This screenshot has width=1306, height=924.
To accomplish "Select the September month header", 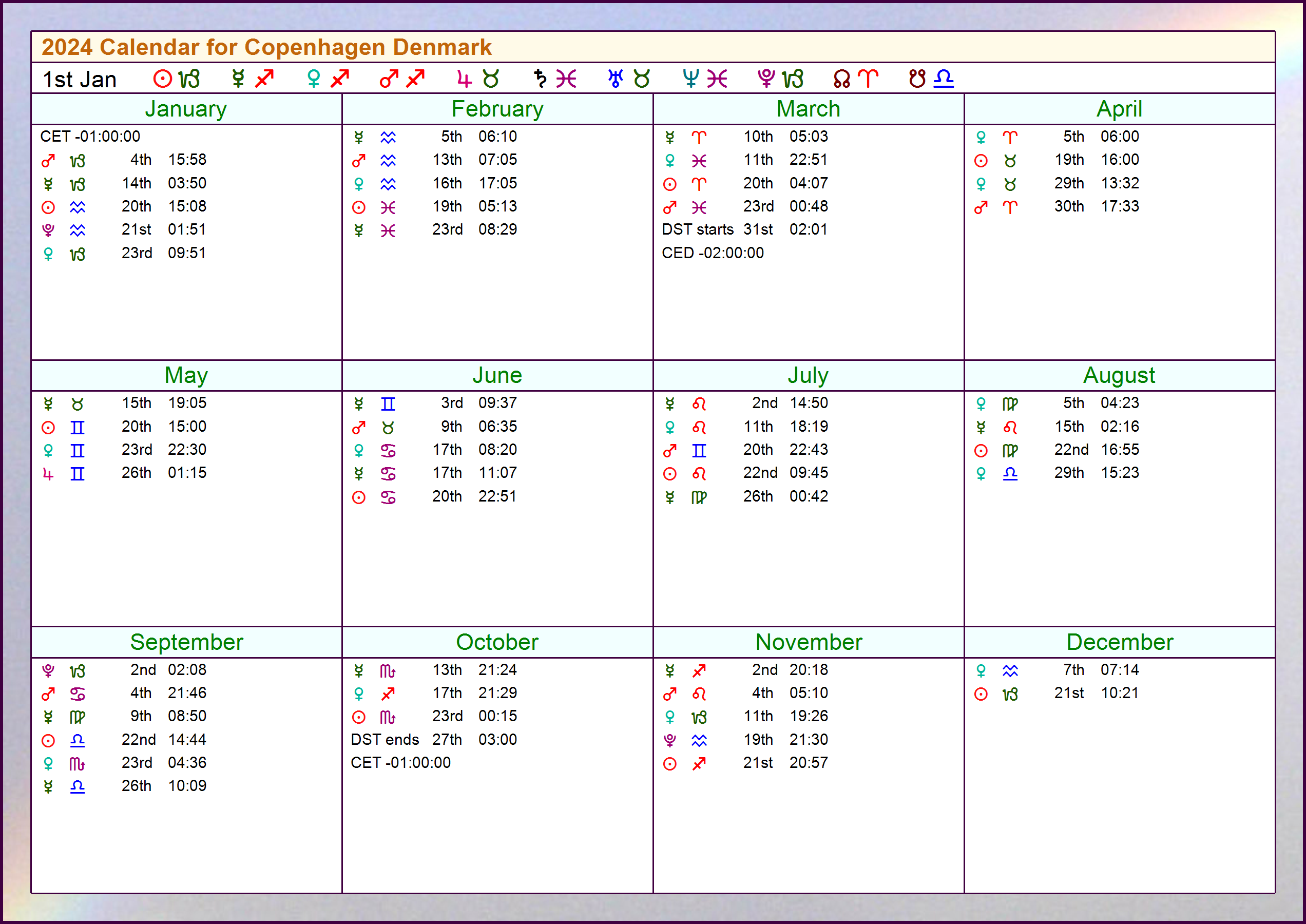I will 186,642.
